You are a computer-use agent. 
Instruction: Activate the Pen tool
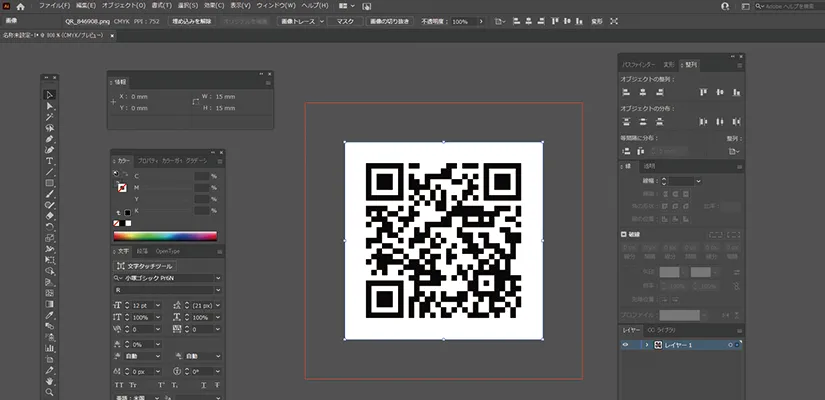tap(49, 139)
